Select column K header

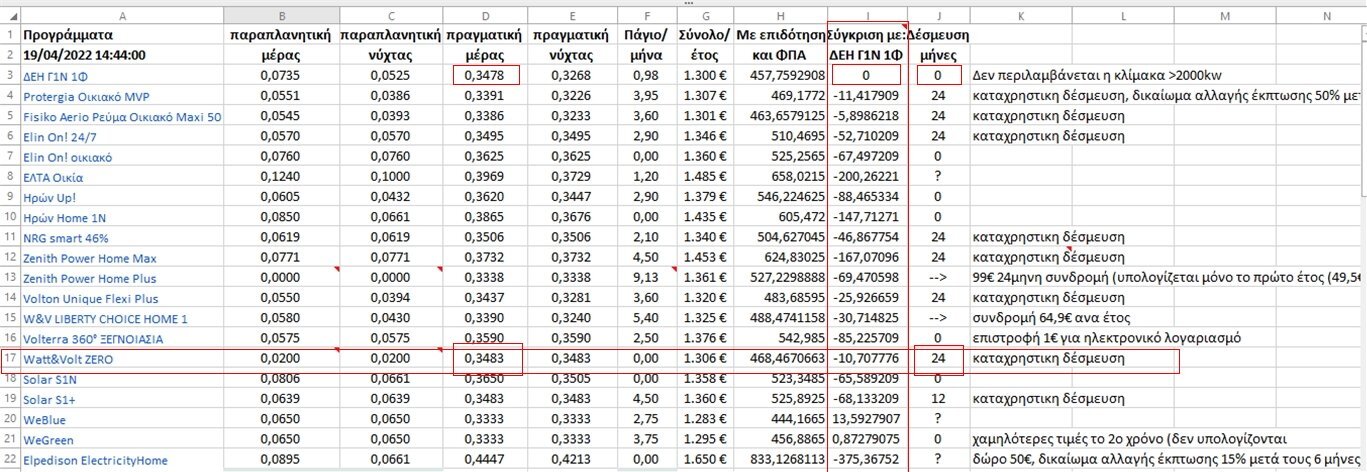[x=1019, y=16]
